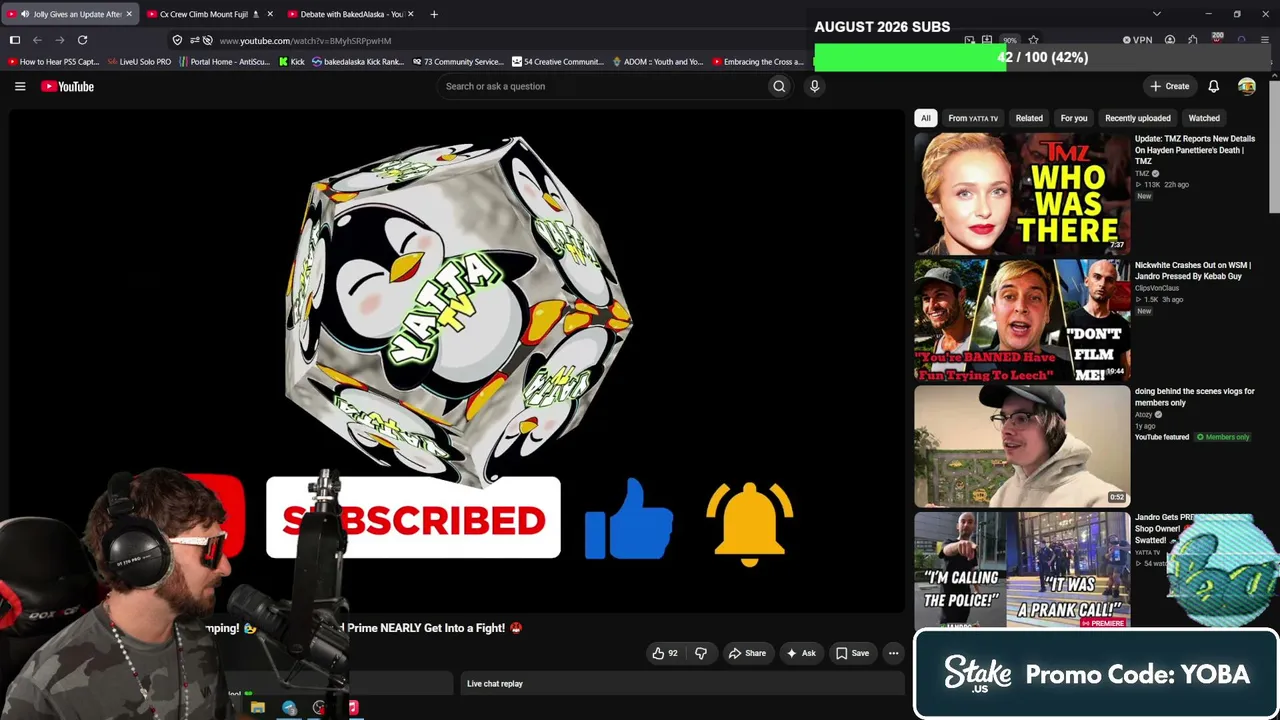Start voice search with the microphone
The image size is (1280, 720).
[814, 86]
